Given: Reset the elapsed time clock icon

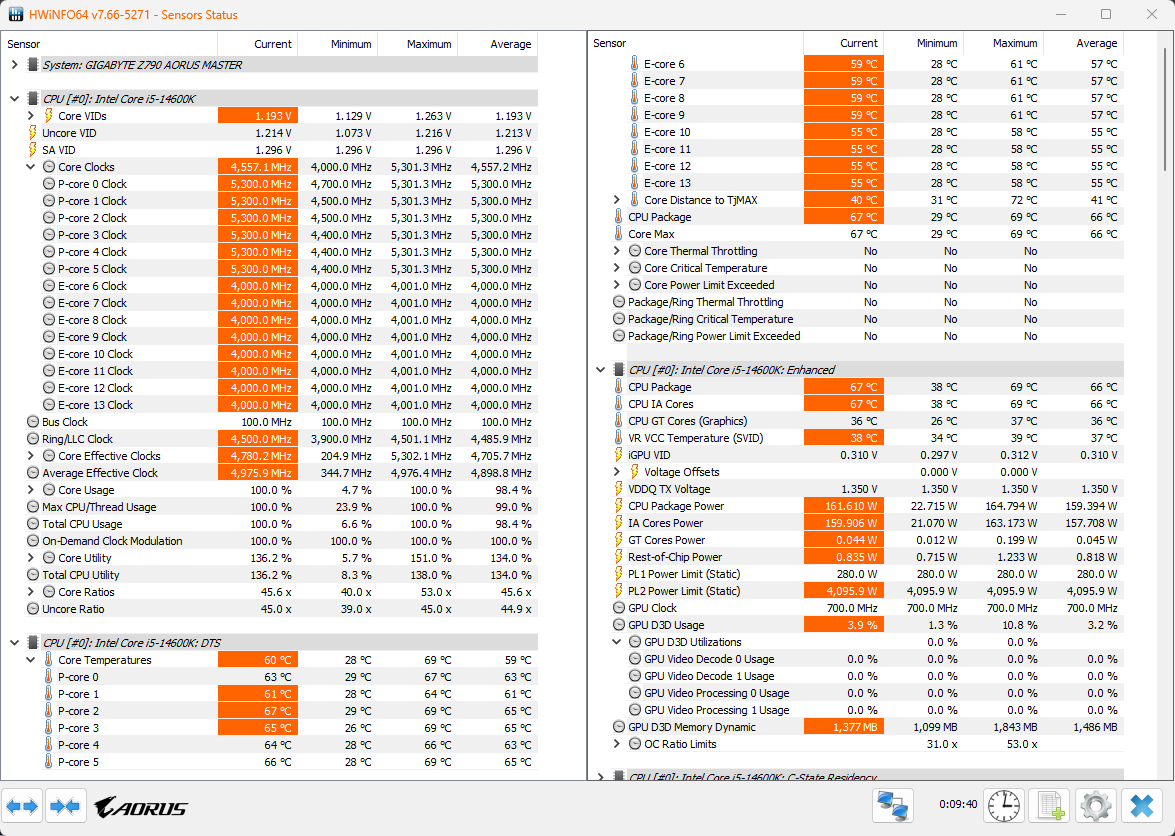Looking at the screenshot, I should [1003, 805].
